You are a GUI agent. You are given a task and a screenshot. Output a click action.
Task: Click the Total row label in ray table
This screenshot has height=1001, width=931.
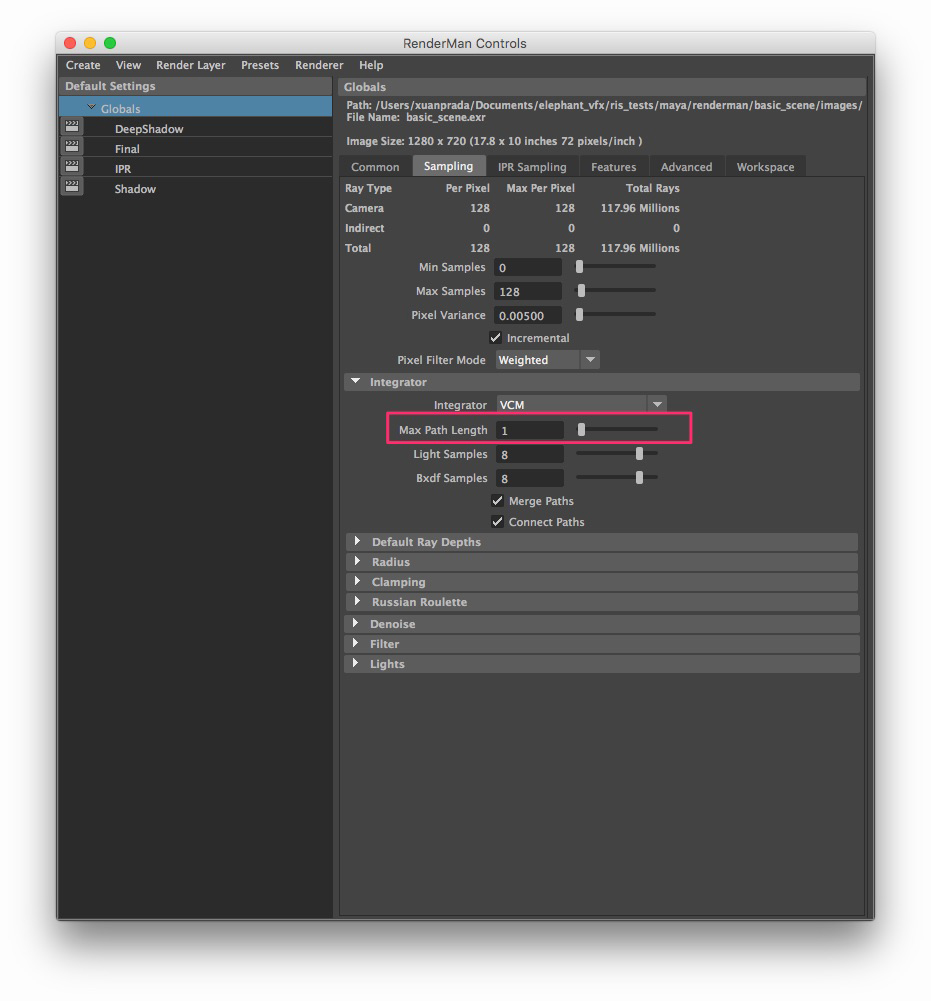pyautogui.click(x=358, y=248)
